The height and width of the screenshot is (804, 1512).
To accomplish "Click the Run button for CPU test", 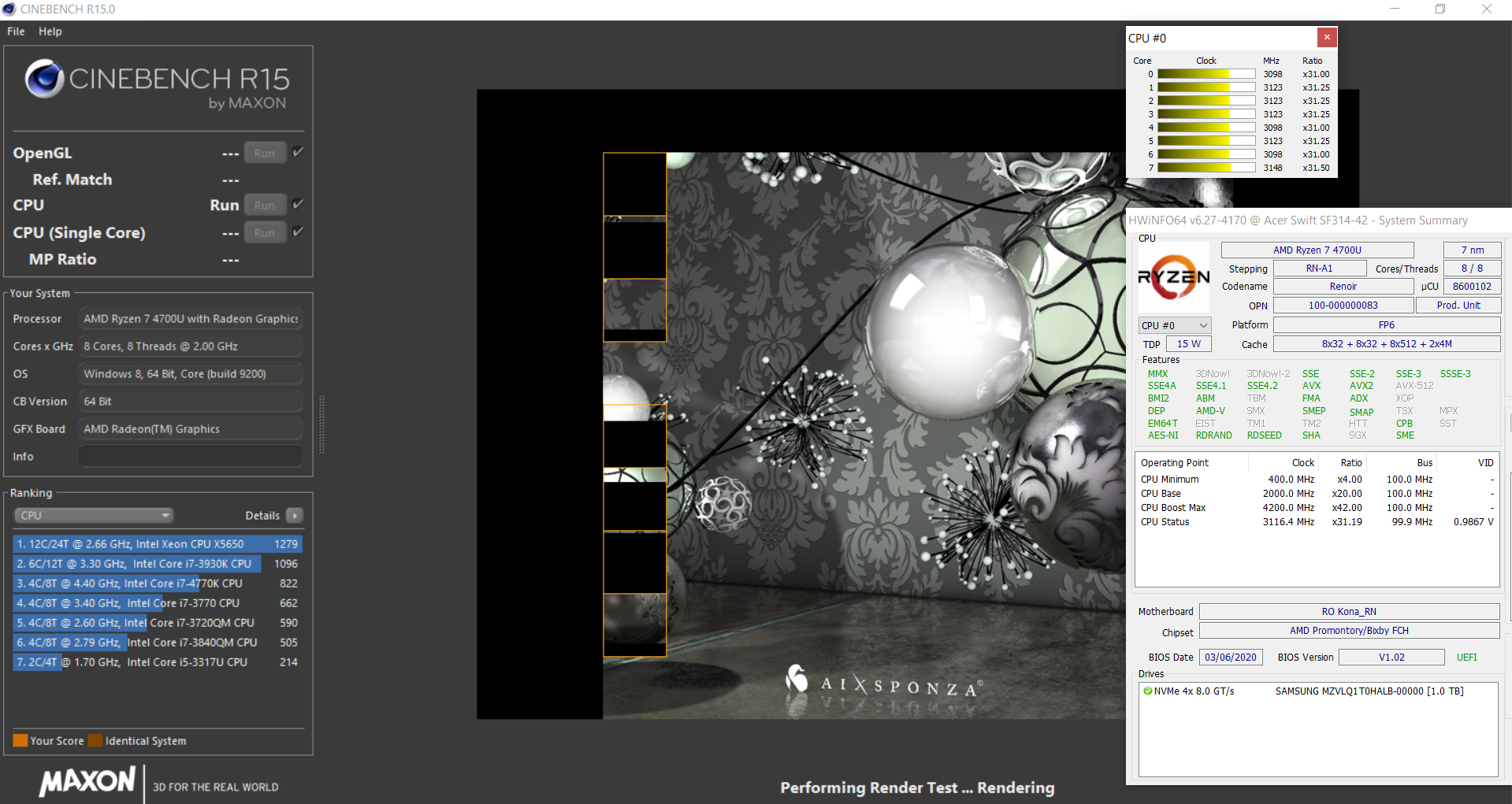I will [x=265, y=205].
